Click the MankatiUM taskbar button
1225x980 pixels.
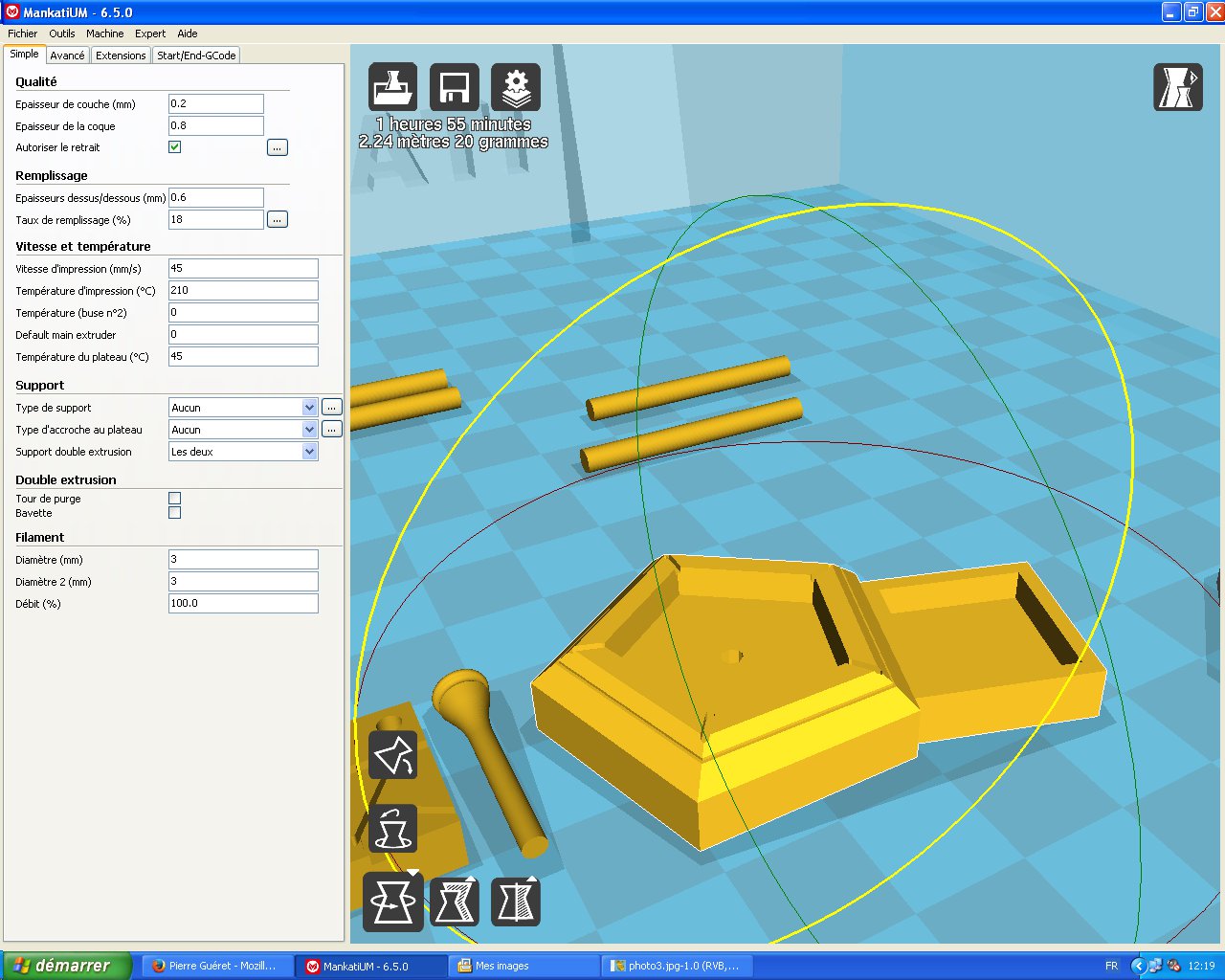click(371, 966)
